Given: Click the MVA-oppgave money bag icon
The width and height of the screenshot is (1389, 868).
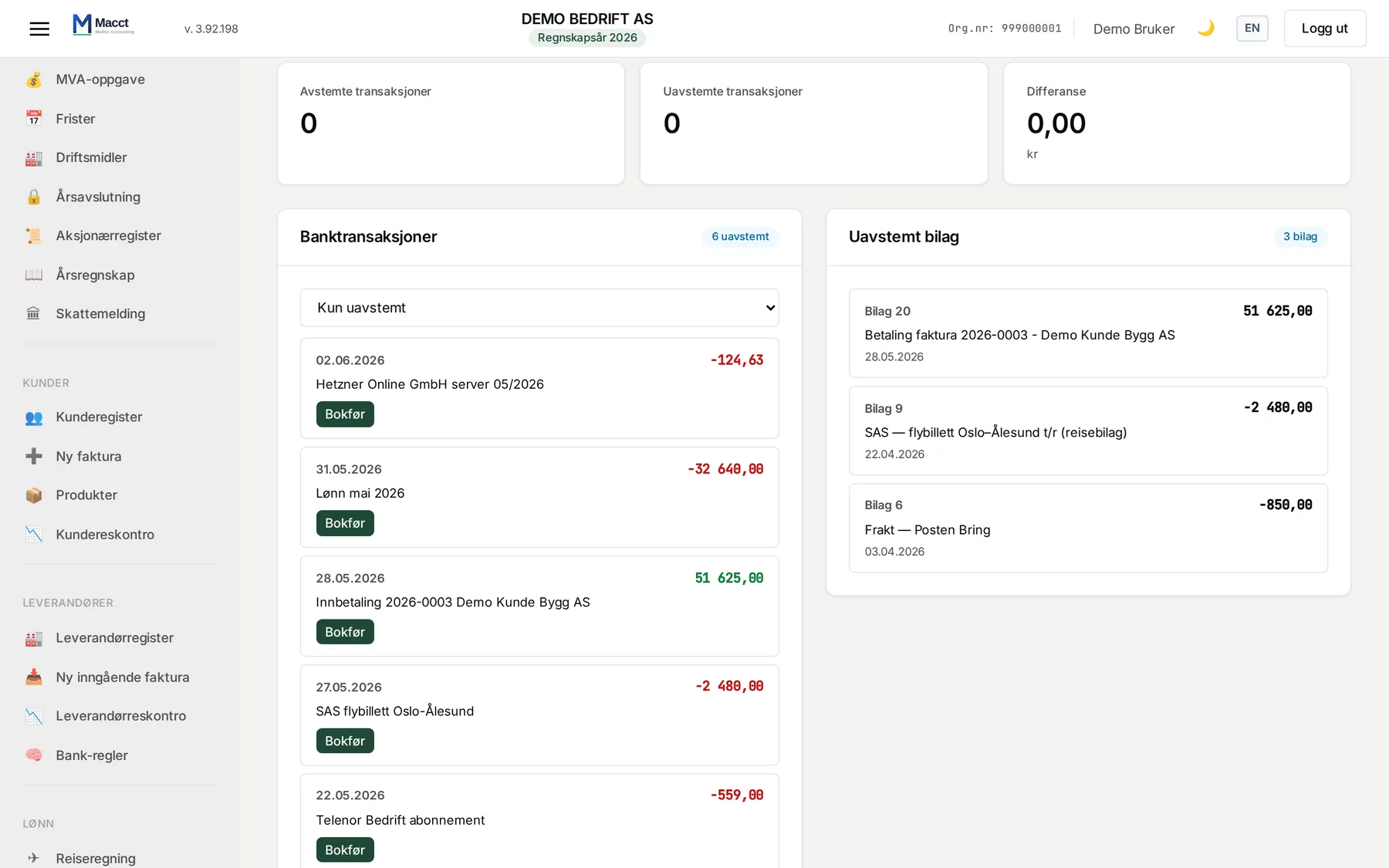Looking at the screenshot, I should coord(34,79).
